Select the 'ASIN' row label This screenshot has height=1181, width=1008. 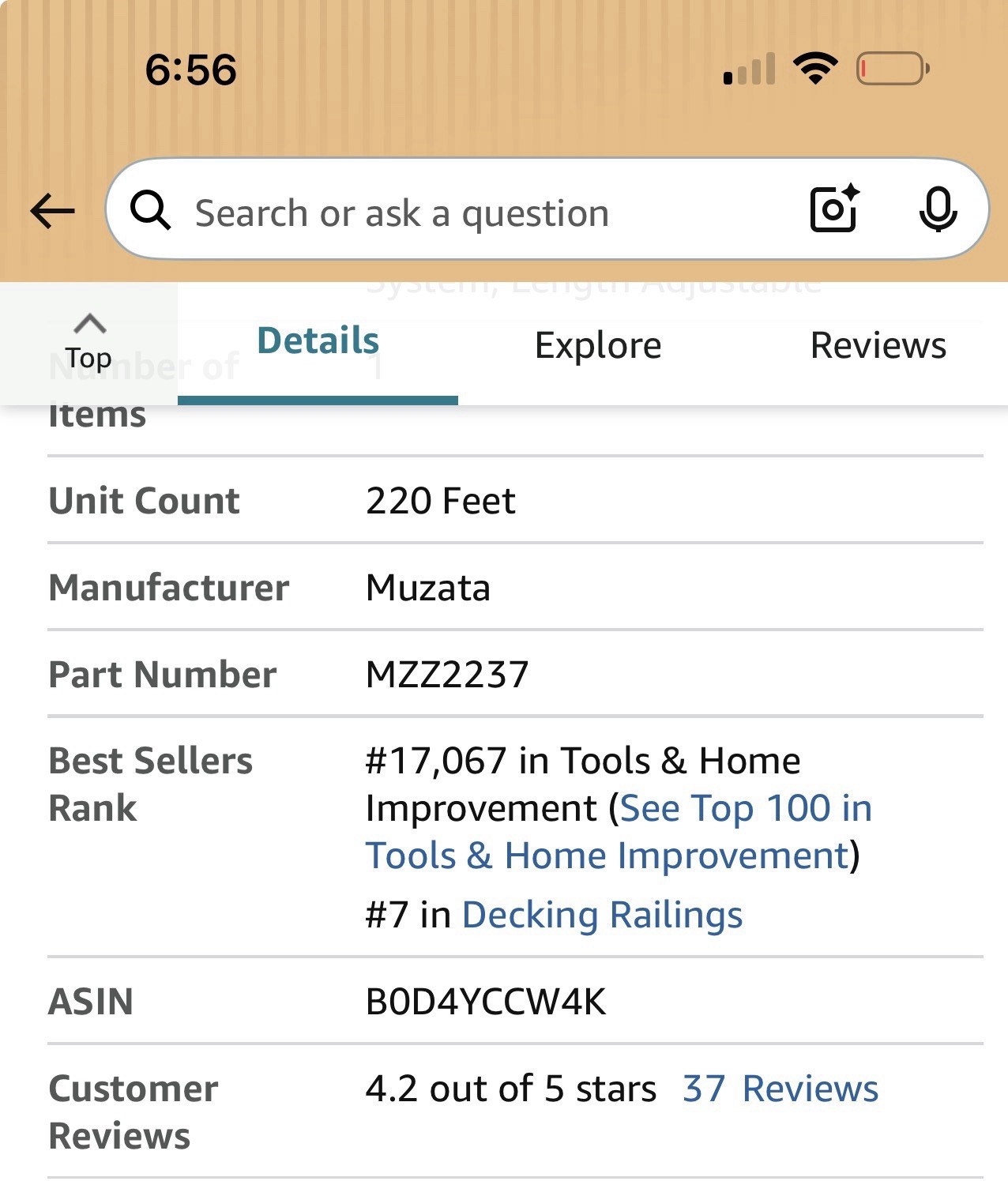tap(91, 1002)
